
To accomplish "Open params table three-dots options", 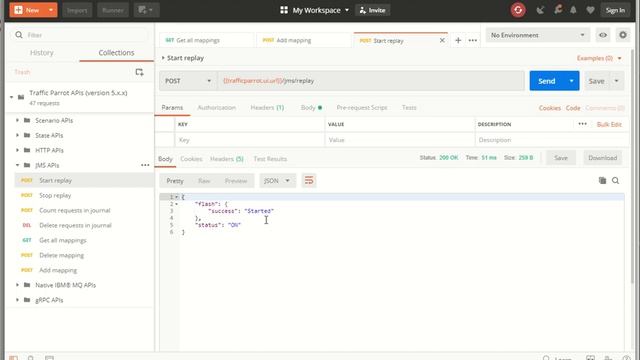I will pos(582,124).
